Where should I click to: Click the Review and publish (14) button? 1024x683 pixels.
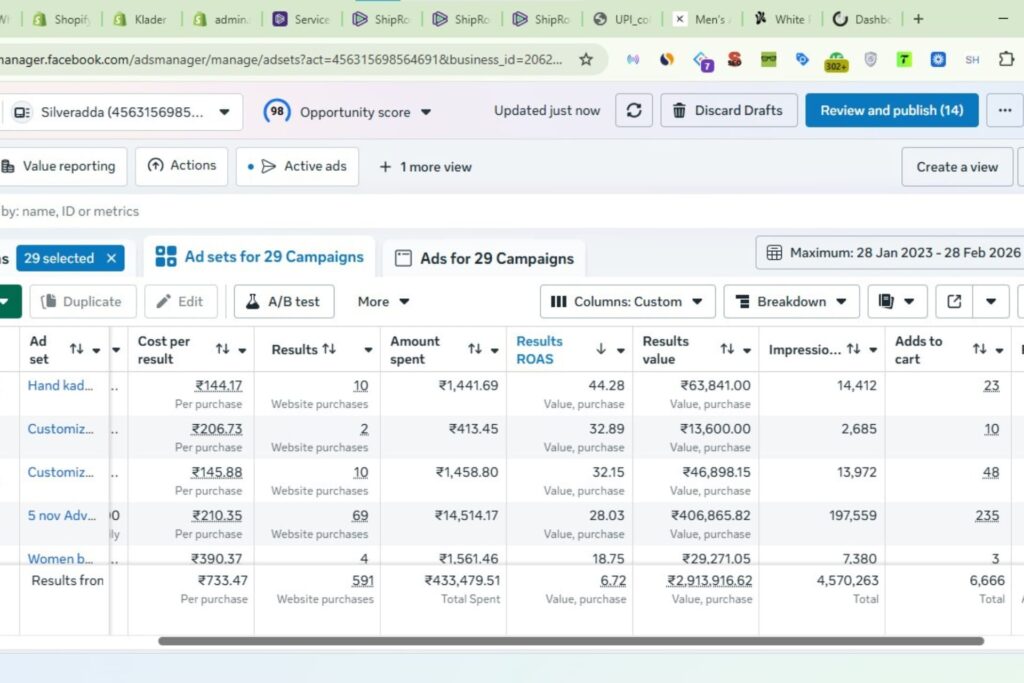[891, 110]
